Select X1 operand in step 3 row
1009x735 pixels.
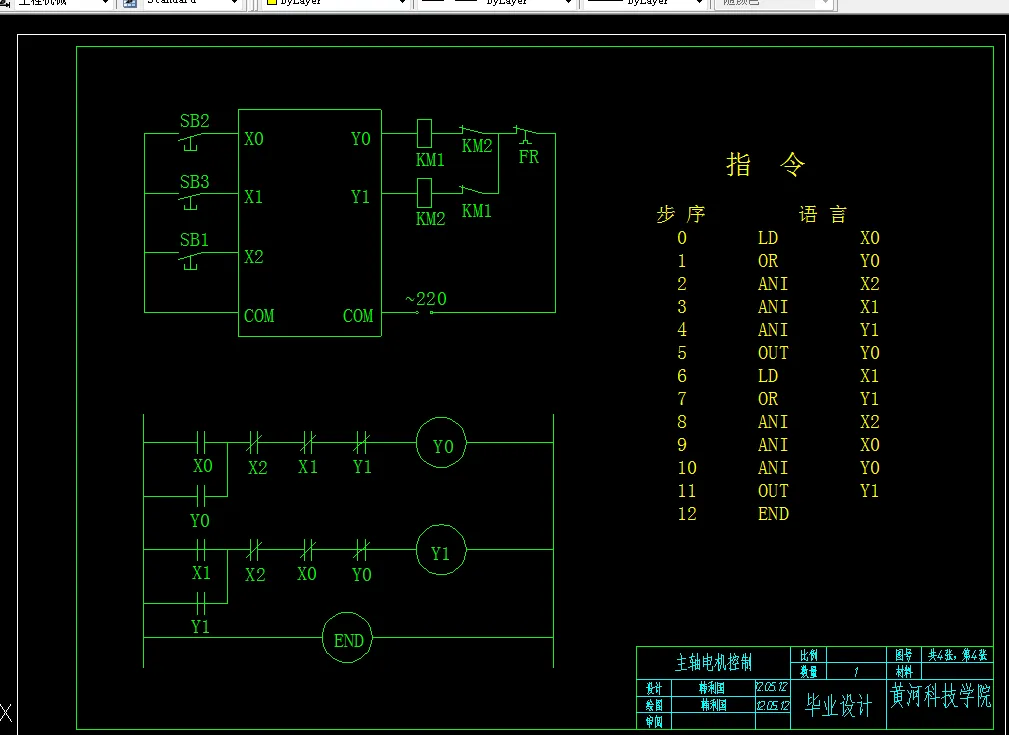pyautogui.click(x=869, y=308)
